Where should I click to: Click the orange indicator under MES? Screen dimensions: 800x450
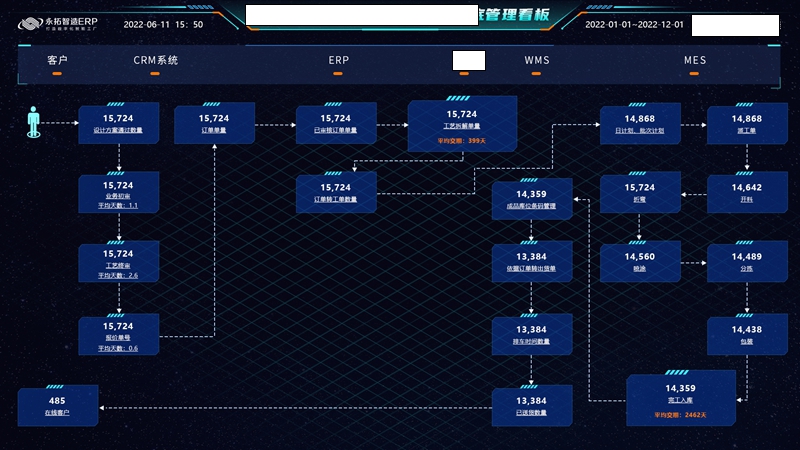point(695,73)
